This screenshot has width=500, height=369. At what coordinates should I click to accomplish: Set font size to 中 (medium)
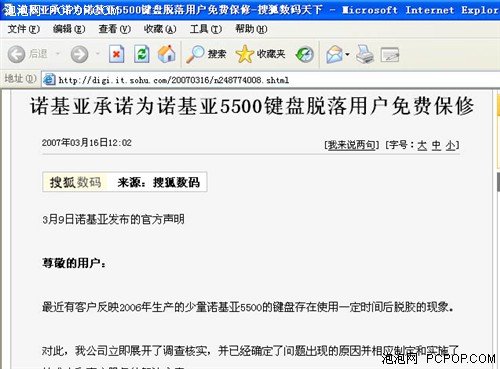[436, 145]
